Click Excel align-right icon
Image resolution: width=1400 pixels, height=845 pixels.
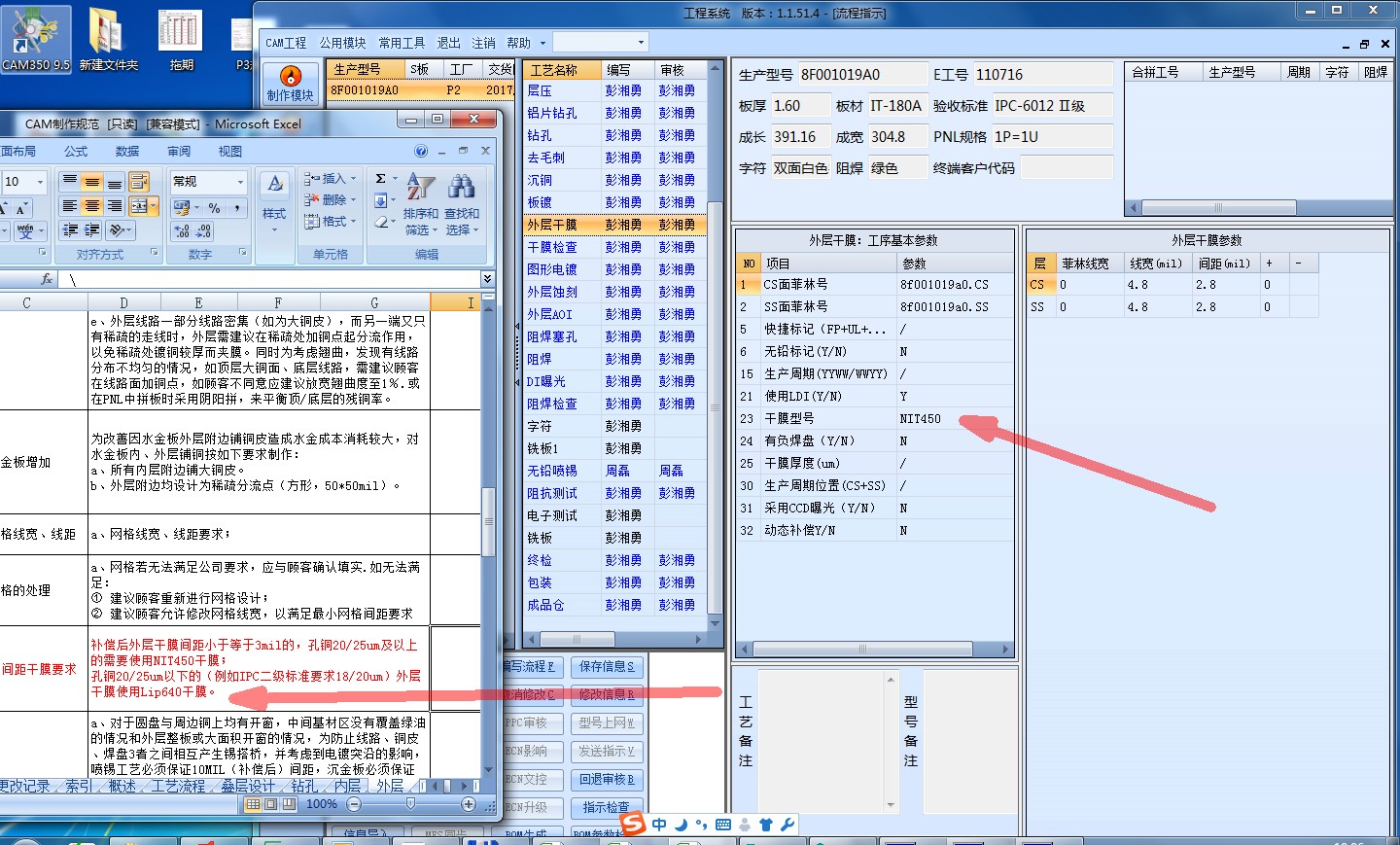115,206
